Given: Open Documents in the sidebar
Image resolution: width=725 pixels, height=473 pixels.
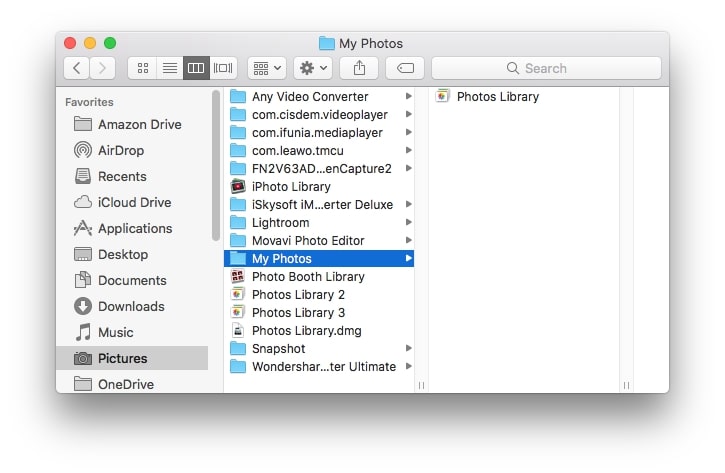Looking at the screenshot, I should 133,280.
